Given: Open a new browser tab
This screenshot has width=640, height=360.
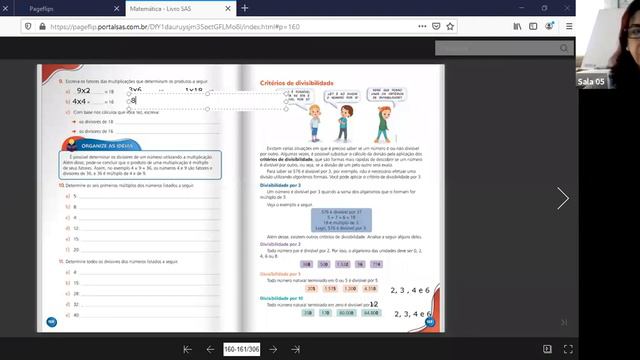Looking at the screenshot, I should point(245,8).
